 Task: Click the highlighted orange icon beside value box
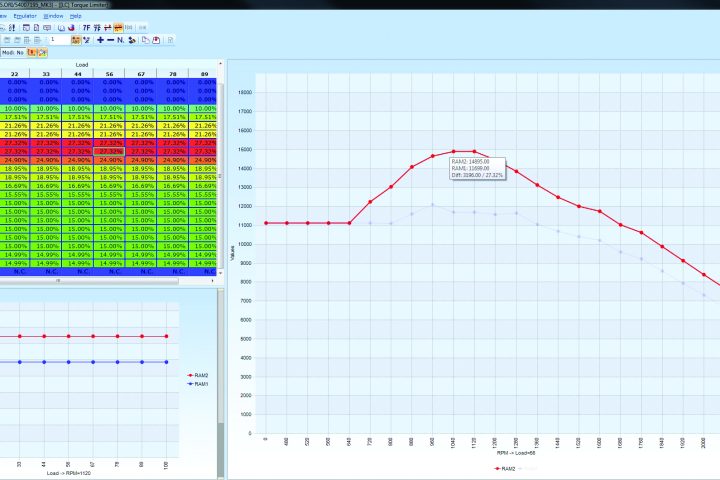point(76,40)
